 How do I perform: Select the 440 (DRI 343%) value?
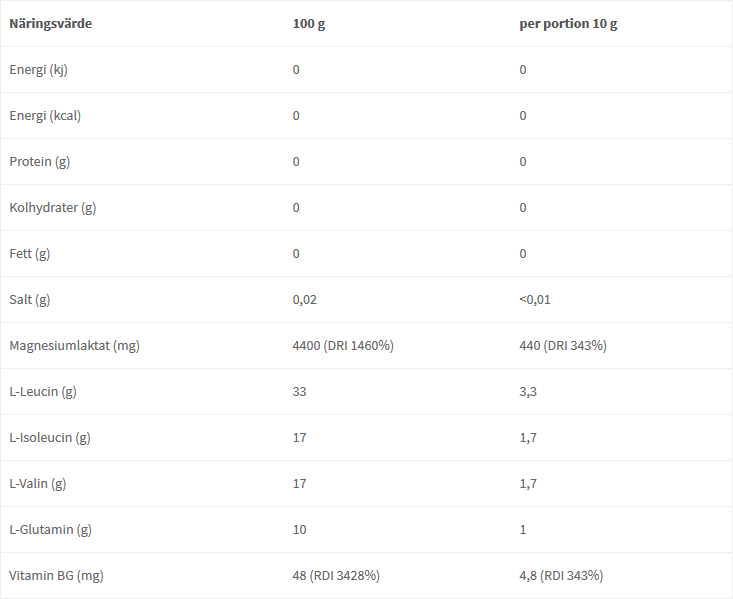click(563, 346)
